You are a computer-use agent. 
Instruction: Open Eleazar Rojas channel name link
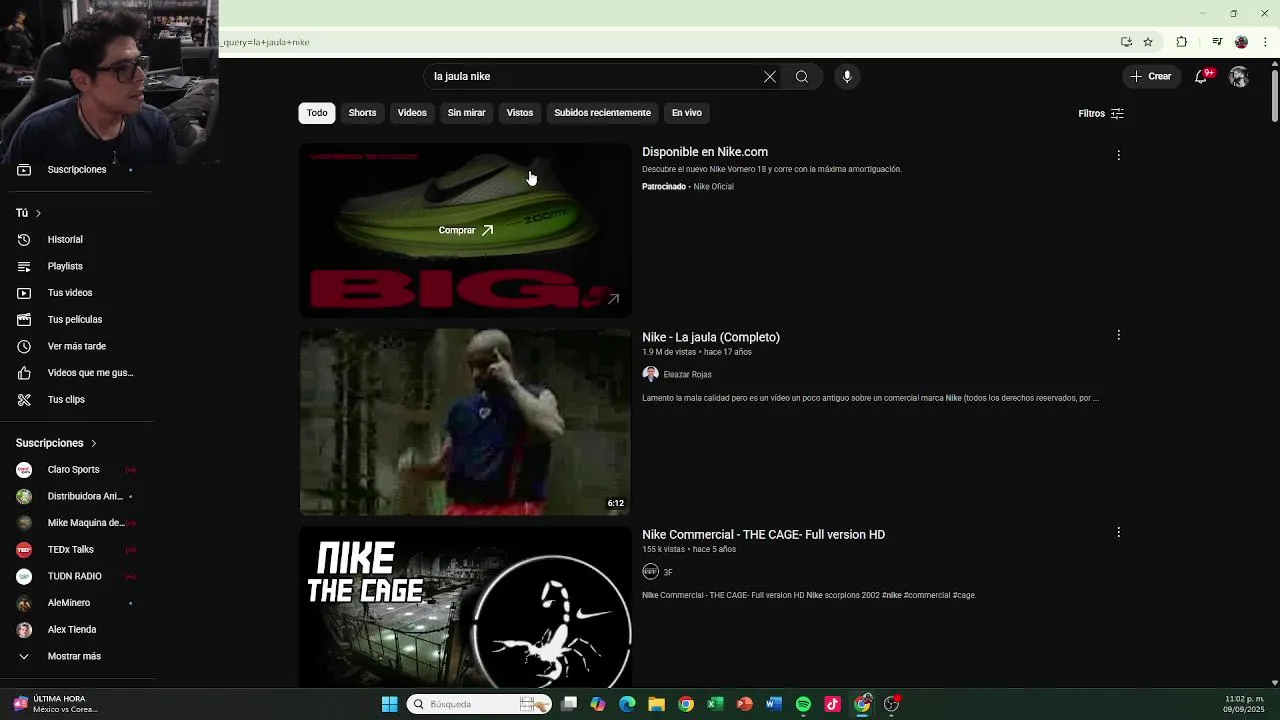[687, 374]
